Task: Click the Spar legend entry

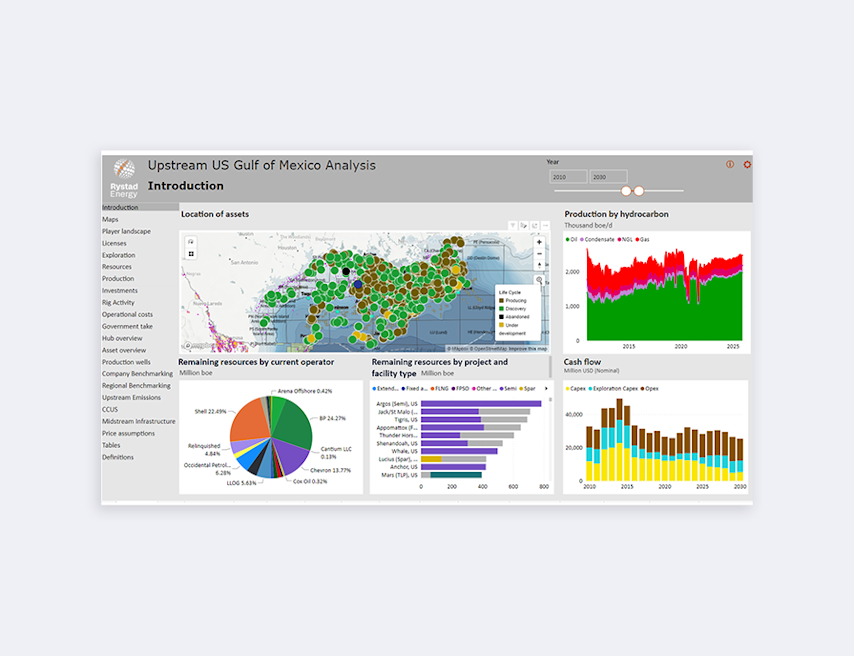Action: (527, 388)
